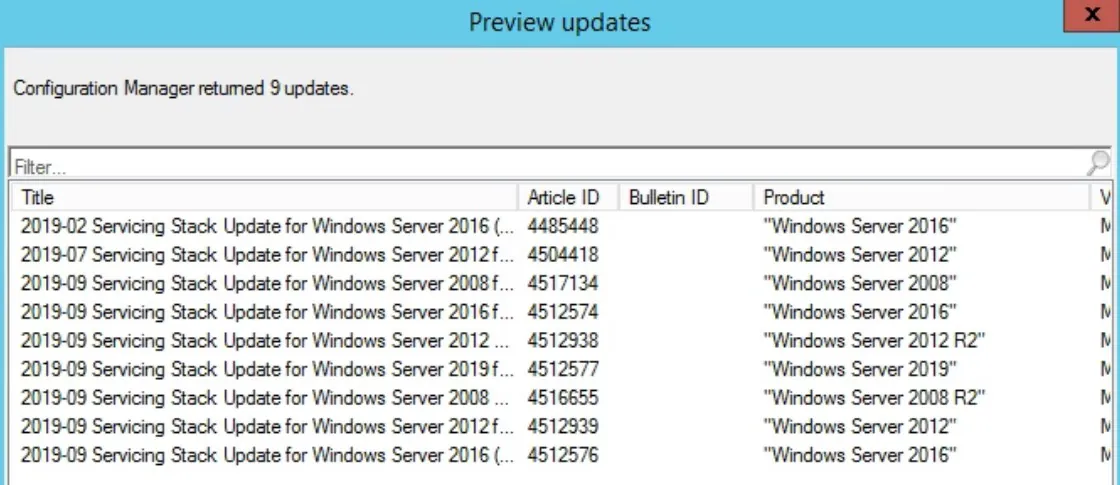Select the "Windows Server 2008 R2" product cell
Viewport: 1120px width, 485px height.
pyautogui.click(x=874, y=397)
